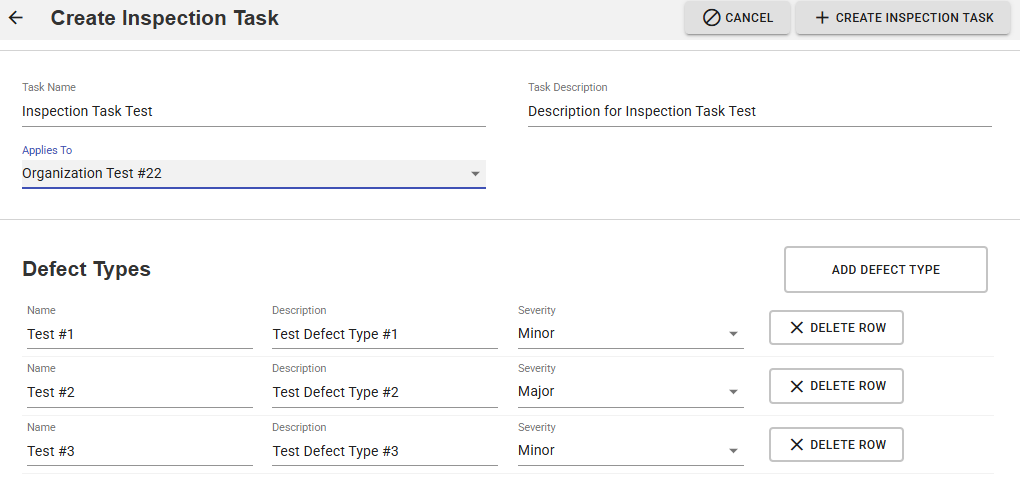Open Severity dropdown for Test #2

(631, 393)
